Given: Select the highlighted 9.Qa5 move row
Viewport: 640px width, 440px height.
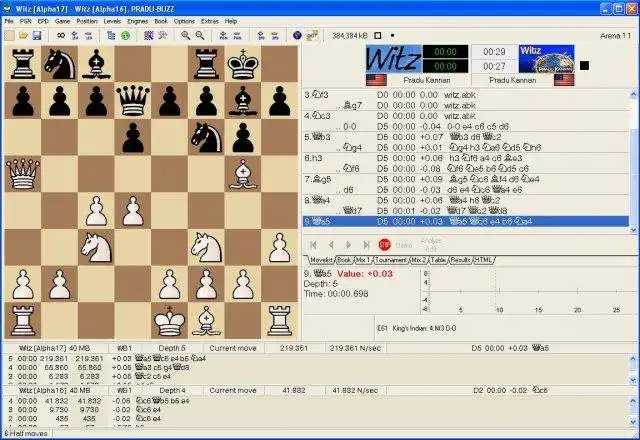Looking at the screenshot, I should pos(465,221).
